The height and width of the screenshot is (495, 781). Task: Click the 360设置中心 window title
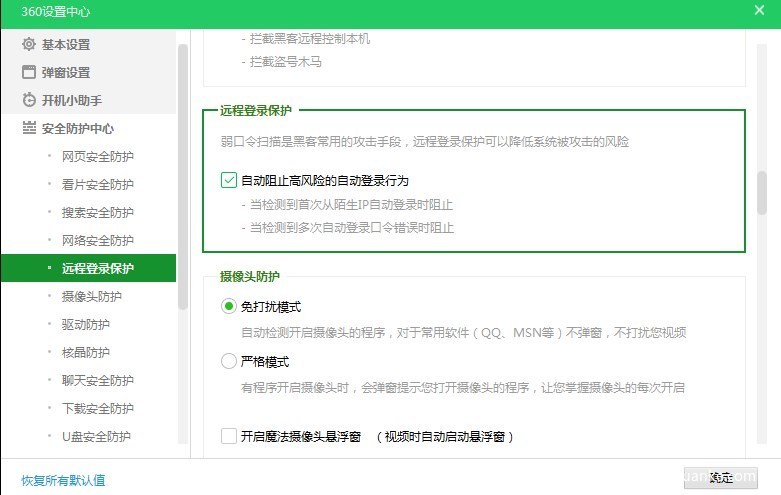(55, 11)
